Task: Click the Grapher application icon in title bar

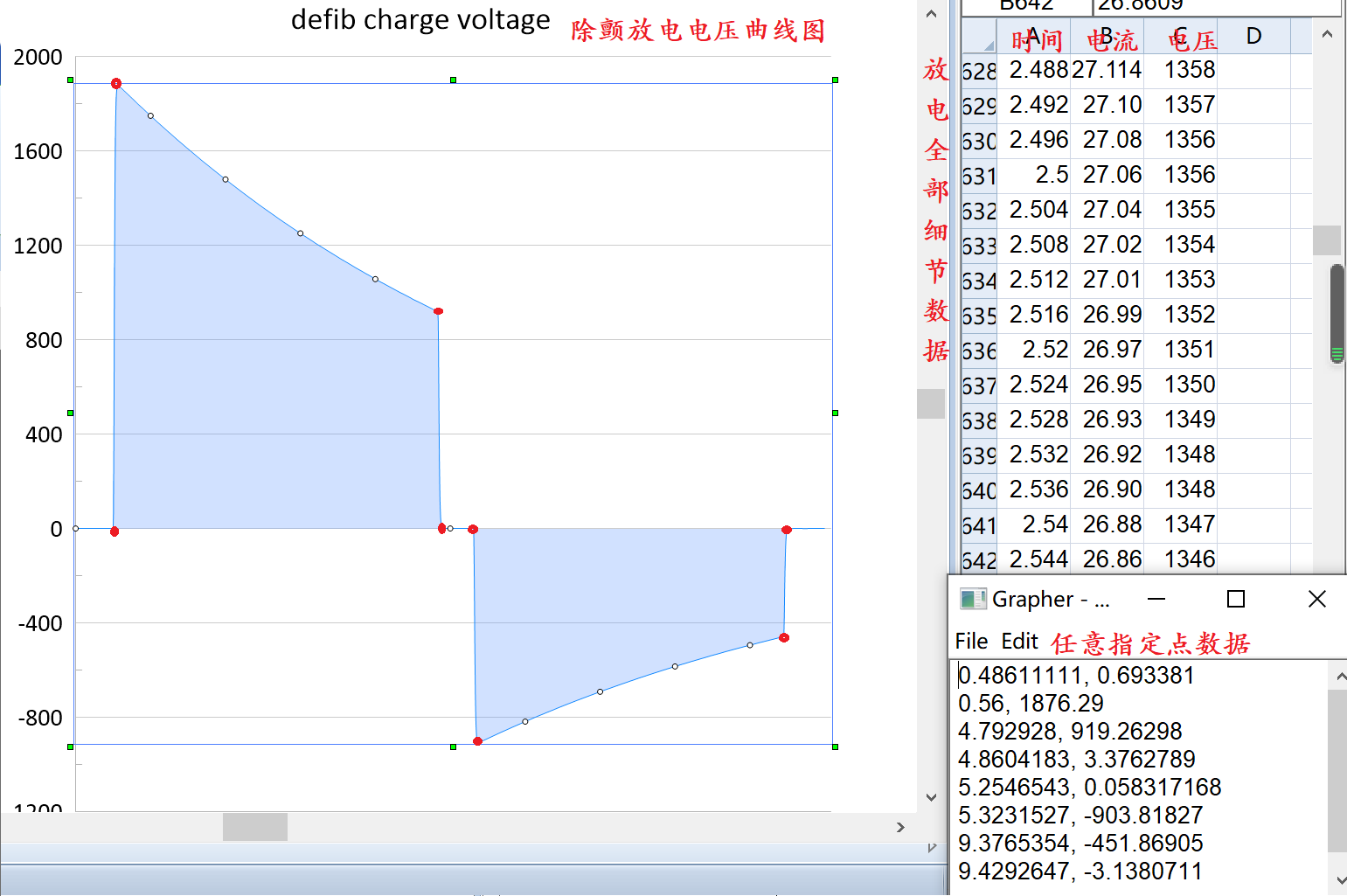Action: click(973, 599)
